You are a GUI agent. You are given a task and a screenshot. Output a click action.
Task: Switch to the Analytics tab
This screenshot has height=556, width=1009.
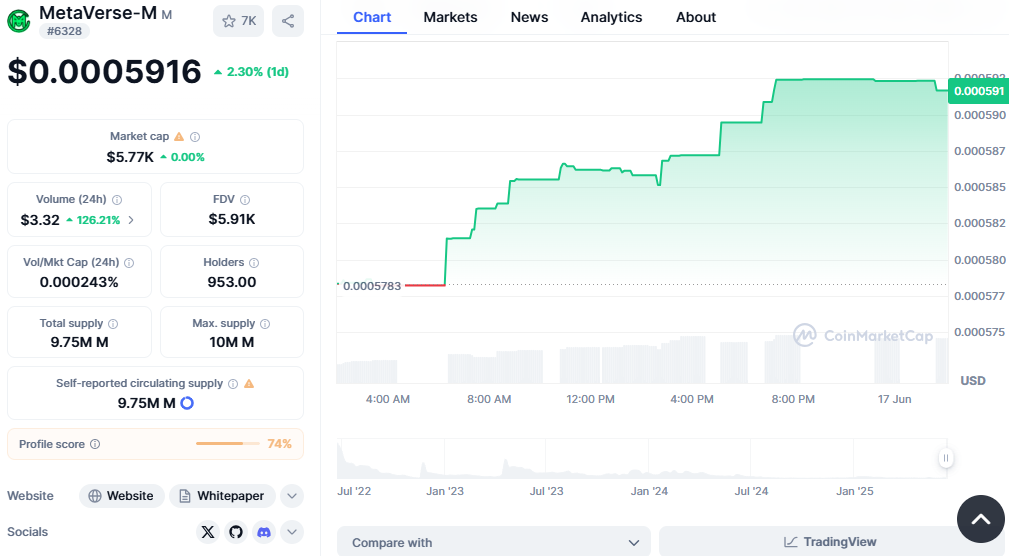coord(611,17)
